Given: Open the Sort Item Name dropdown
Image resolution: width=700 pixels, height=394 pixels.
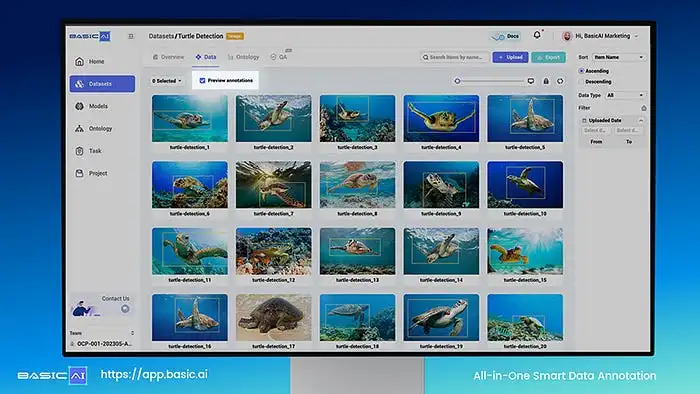Looking at the screenshot, I should [618, 57].
